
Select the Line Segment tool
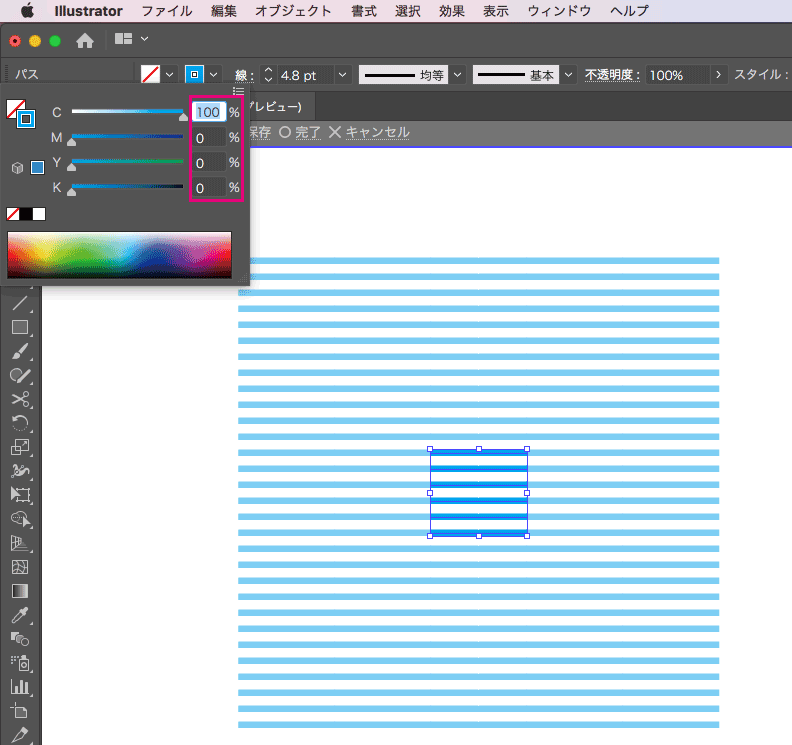pos(20,303)
